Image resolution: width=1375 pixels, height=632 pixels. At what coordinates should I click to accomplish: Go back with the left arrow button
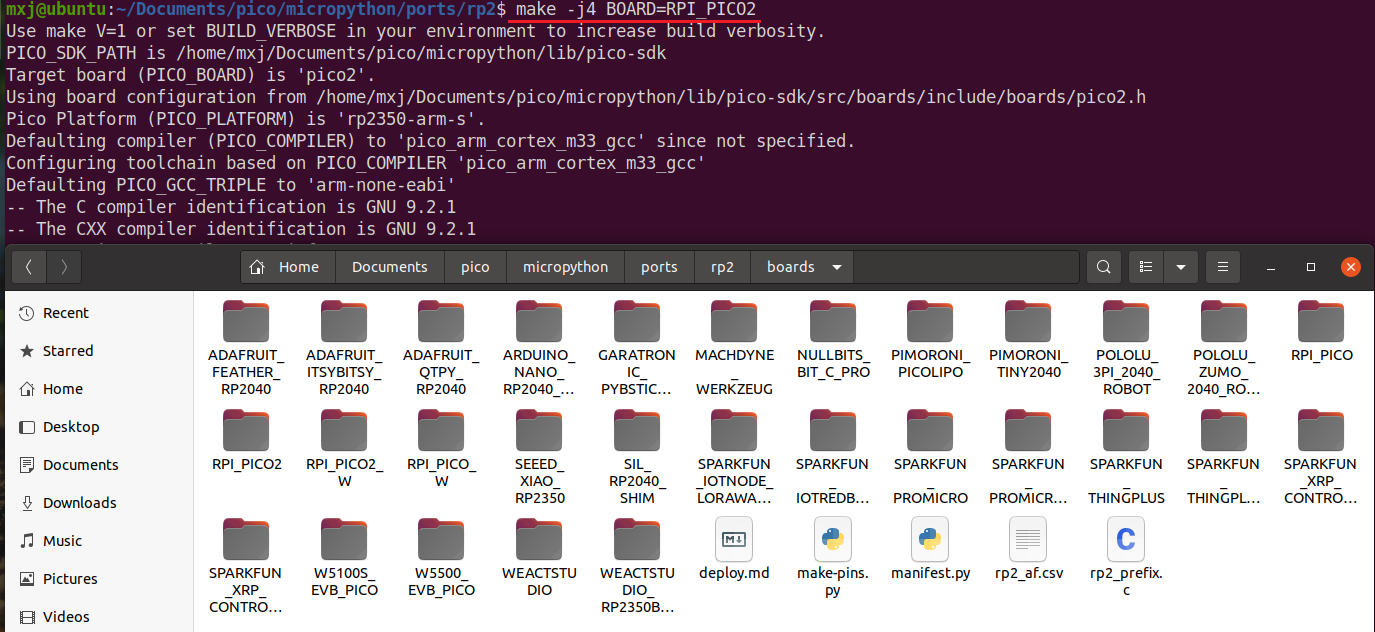coord(29,267)
